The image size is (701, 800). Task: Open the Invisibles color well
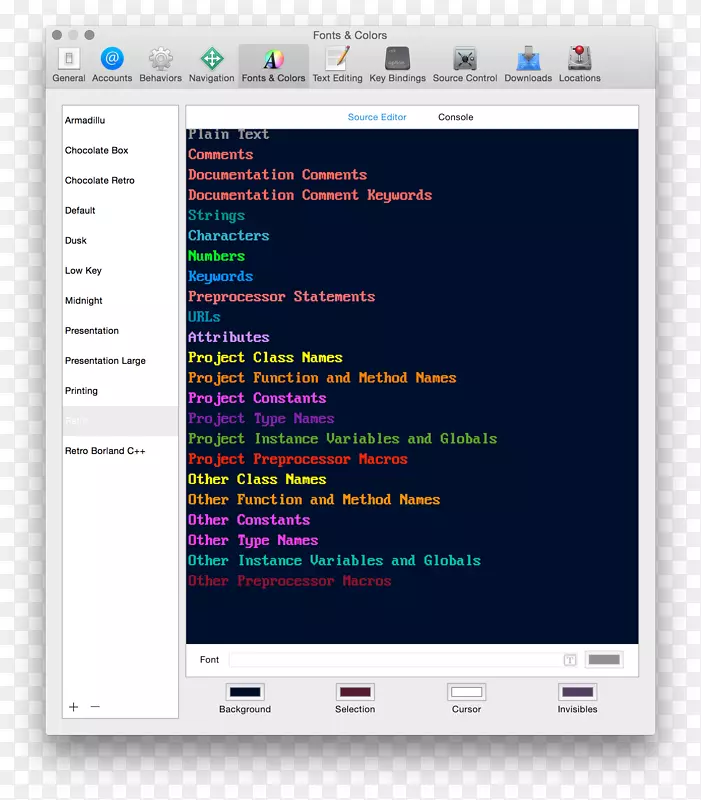pos(577,692)
